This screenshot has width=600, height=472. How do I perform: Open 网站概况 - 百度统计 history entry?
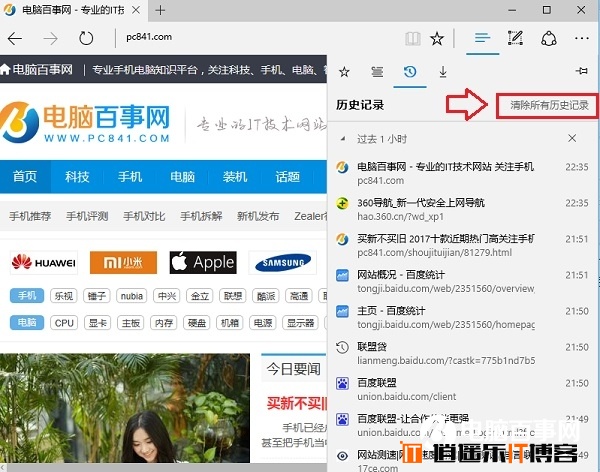coord(463,281)
